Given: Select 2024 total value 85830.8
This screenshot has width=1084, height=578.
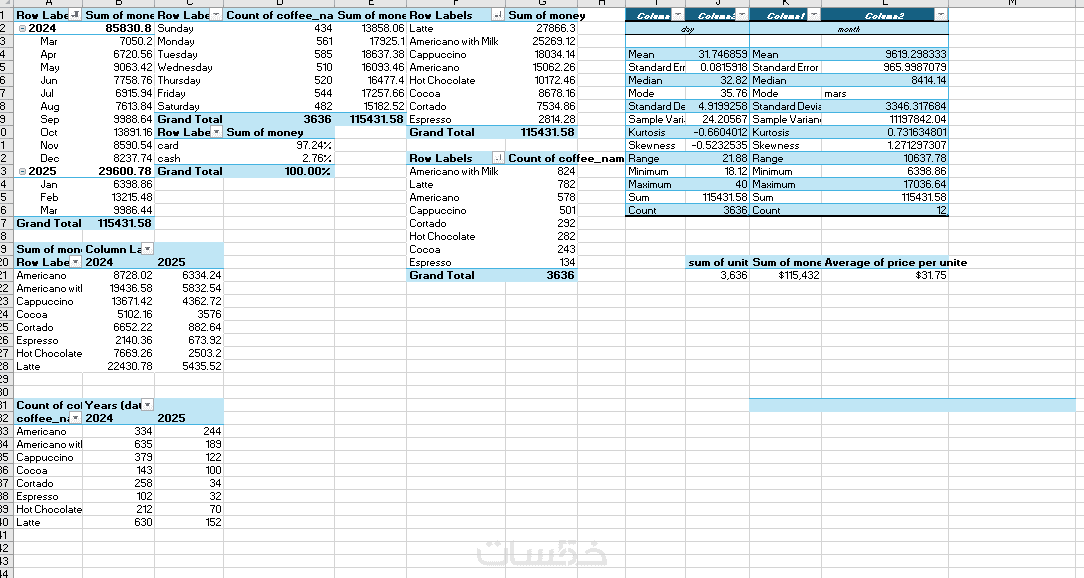Looking at the screenshot, I should click(118, 28).
